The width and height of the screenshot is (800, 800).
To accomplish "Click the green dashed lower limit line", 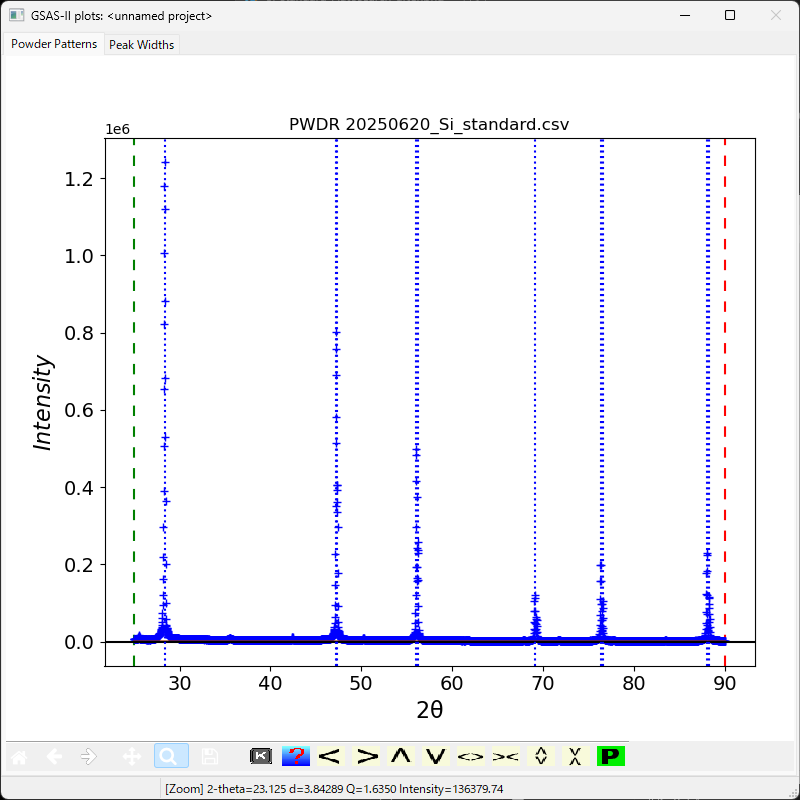I will 134,400.
